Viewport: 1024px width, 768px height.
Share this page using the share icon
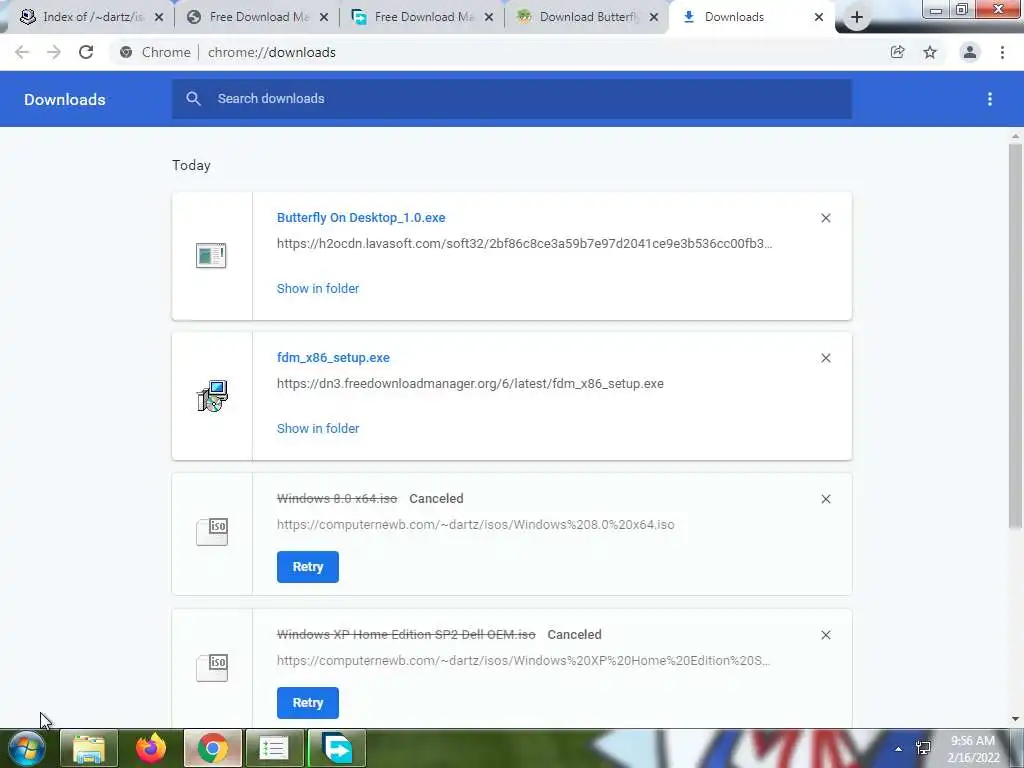(x=898, y=52)
